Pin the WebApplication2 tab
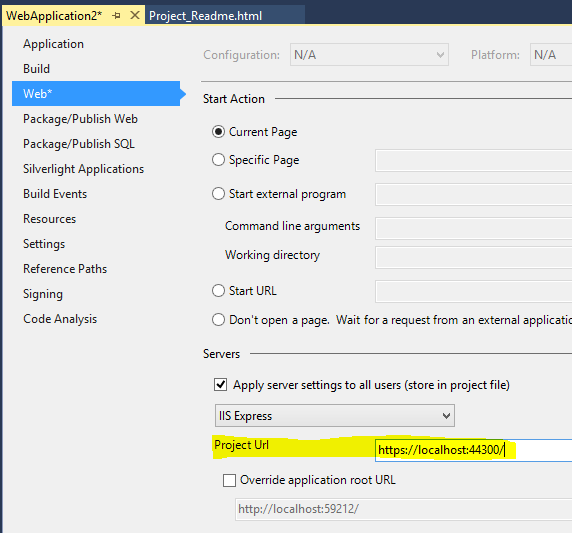Screen dimensions: 572x533 click(x=117, y=16)
